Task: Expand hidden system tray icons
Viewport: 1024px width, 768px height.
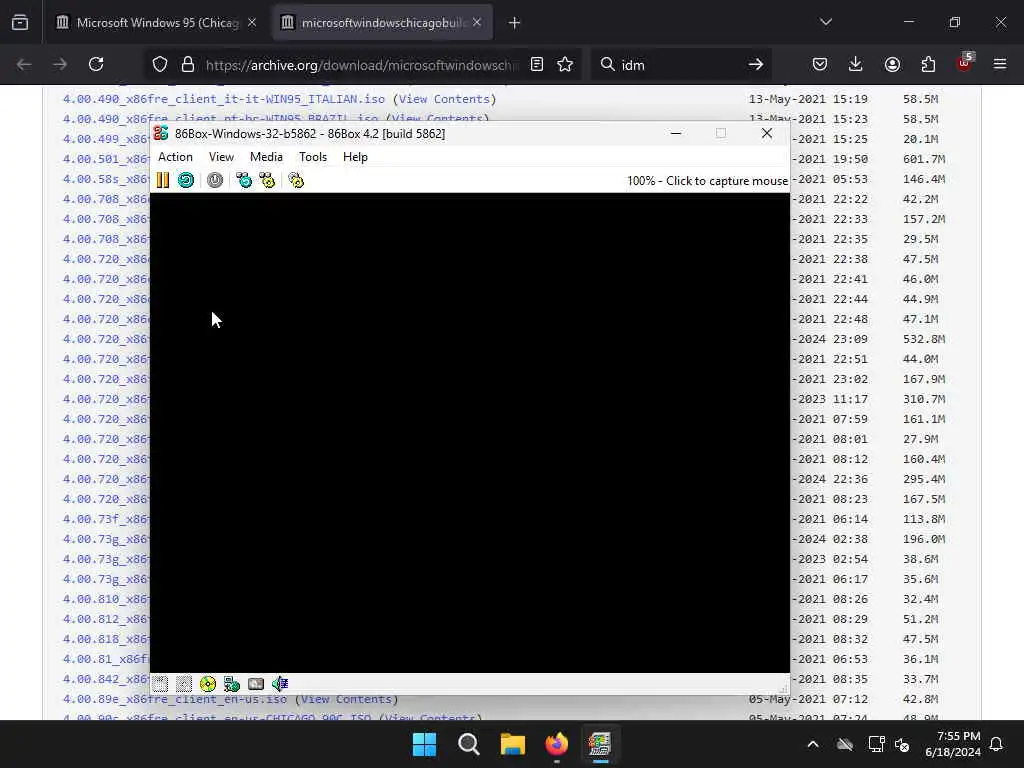Action: [x=813, y=744]
